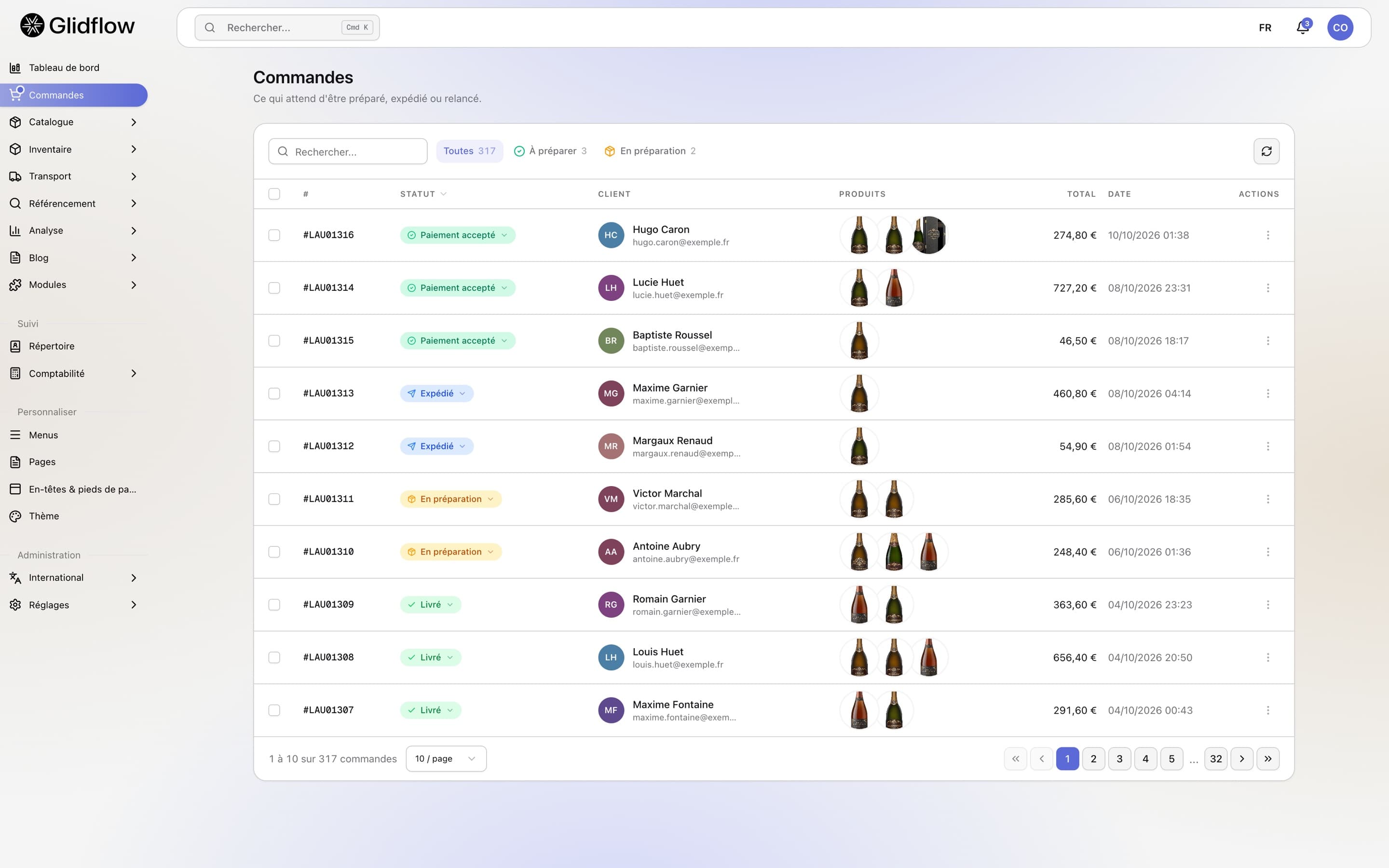Click the Comptabilité calculator icon
This screenshot has width=1389, height=868.
pyautogui.click(x=15, y=373)
